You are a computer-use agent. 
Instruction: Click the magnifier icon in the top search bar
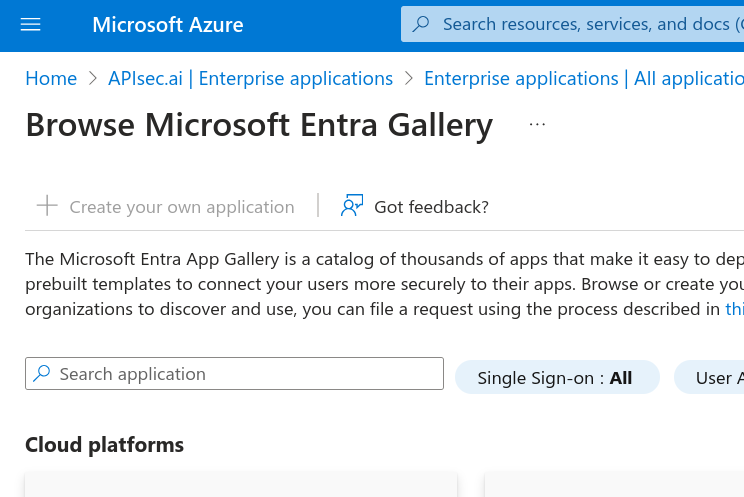point(422,24)
